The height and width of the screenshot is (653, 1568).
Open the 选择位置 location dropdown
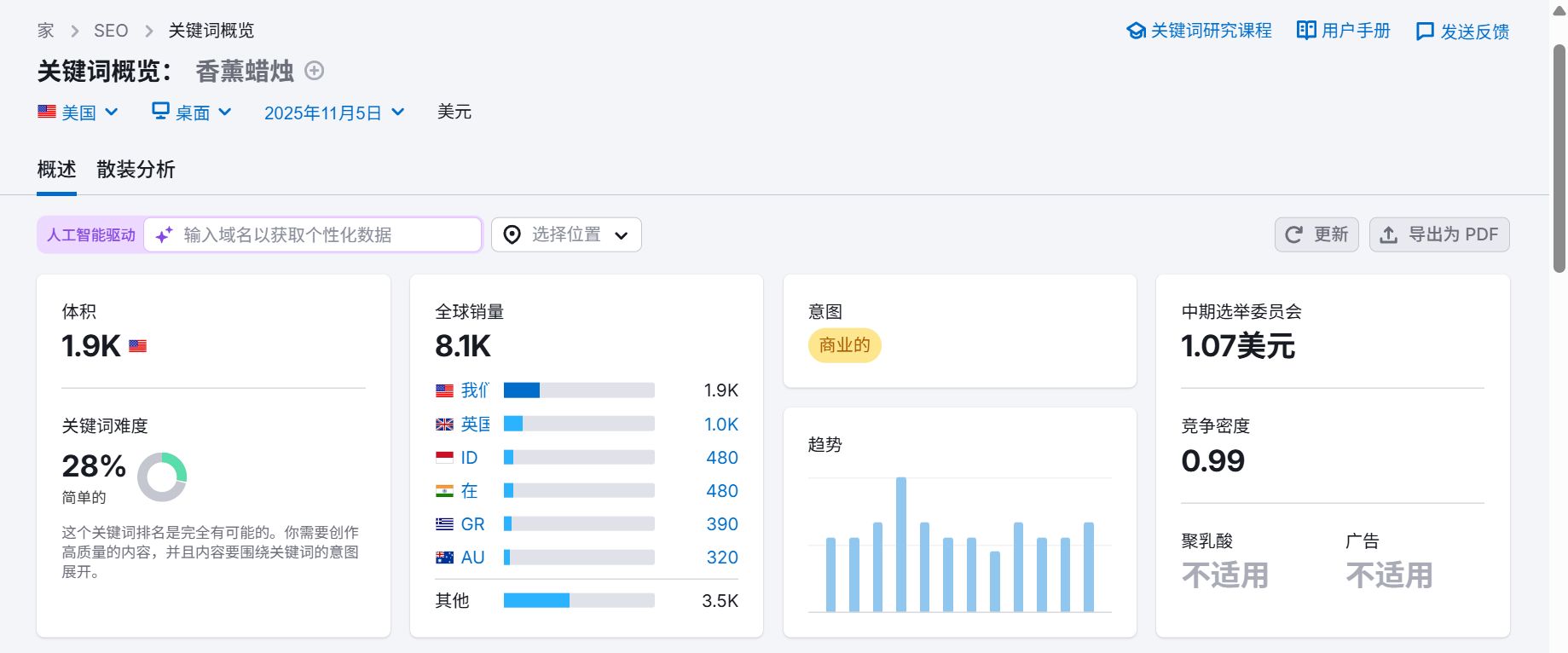pos(566,234)
